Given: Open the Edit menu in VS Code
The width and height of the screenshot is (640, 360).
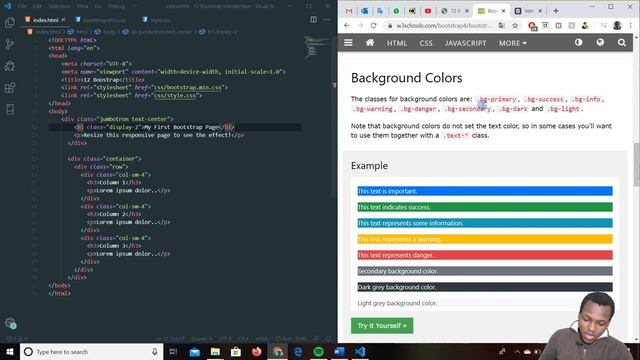Looking at the screenshot, I should [37, 6].
